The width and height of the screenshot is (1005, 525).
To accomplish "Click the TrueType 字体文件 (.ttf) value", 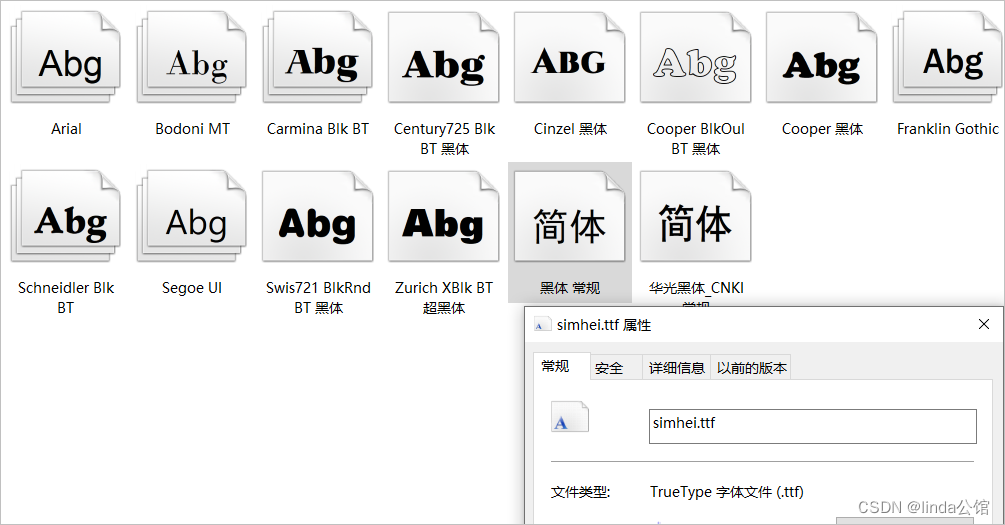I will [x=727, y=492].
